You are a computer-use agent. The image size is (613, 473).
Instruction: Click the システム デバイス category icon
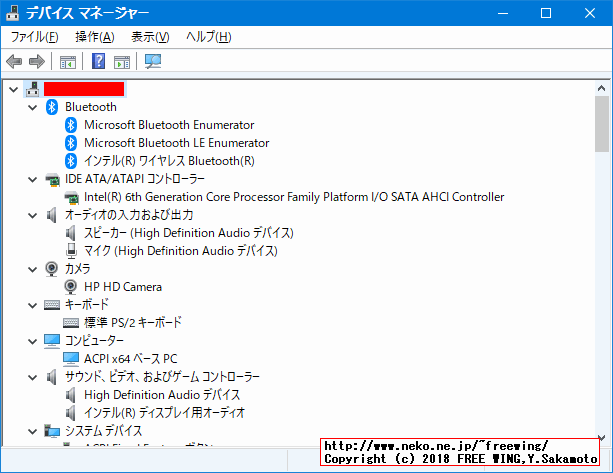52,431
